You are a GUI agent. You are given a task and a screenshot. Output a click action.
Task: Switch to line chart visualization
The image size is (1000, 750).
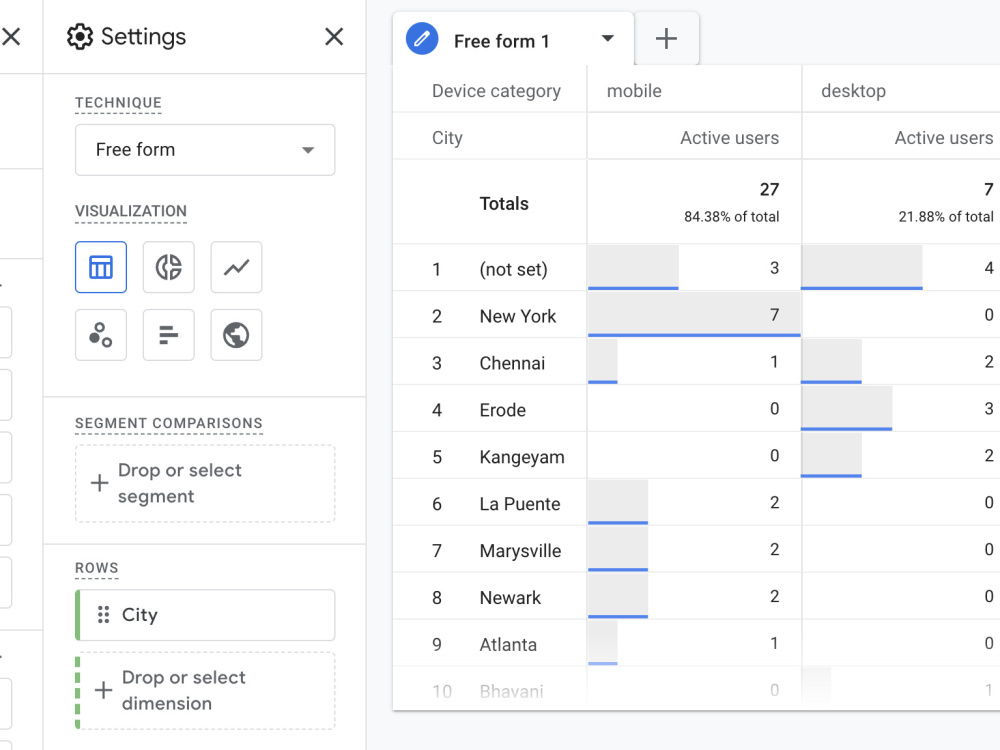click(x=236, y=267)
